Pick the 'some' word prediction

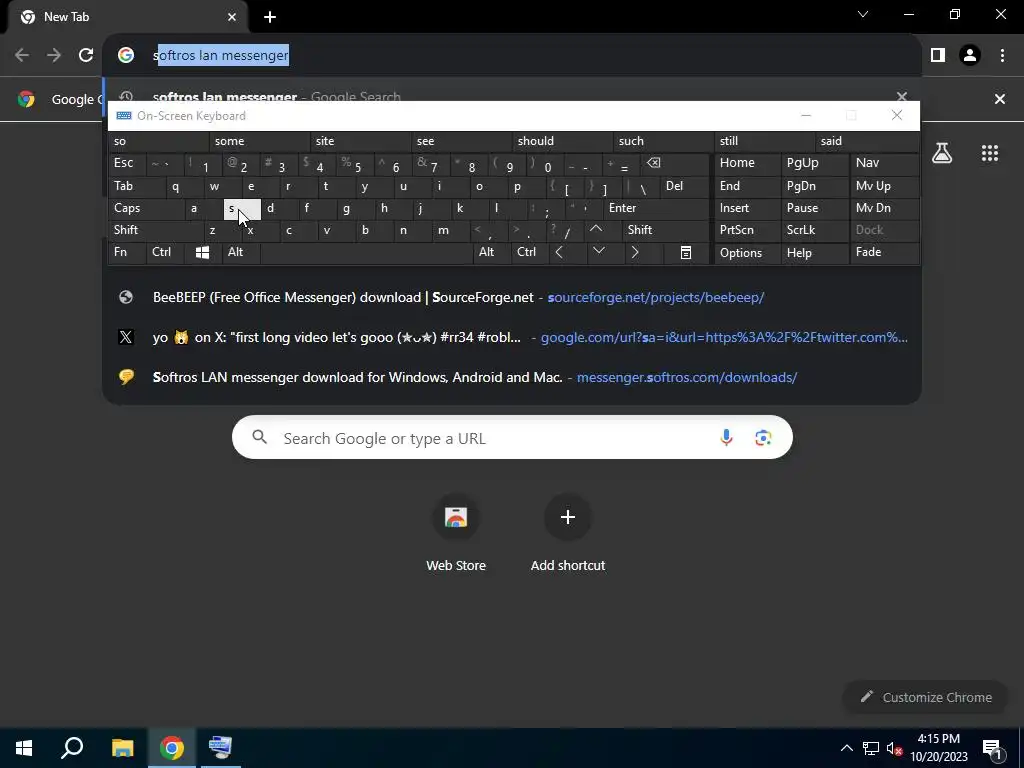[259, 141]
